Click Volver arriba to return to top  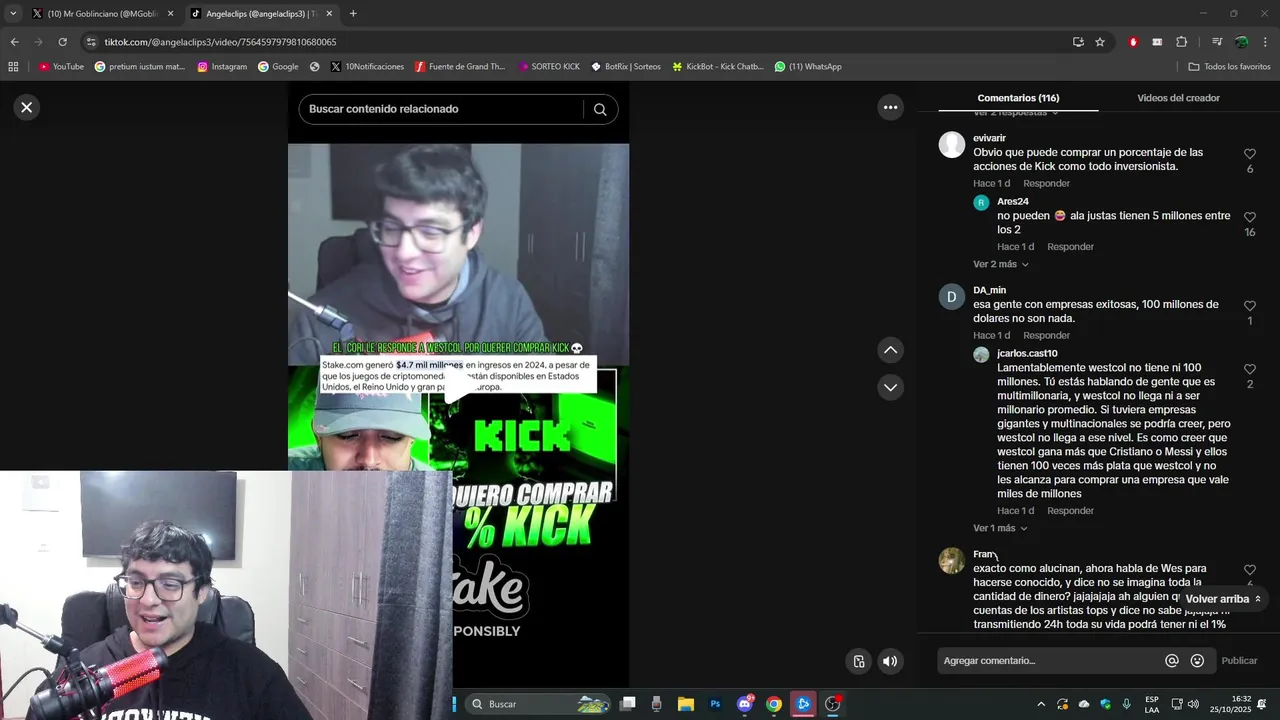[1223, 599]
